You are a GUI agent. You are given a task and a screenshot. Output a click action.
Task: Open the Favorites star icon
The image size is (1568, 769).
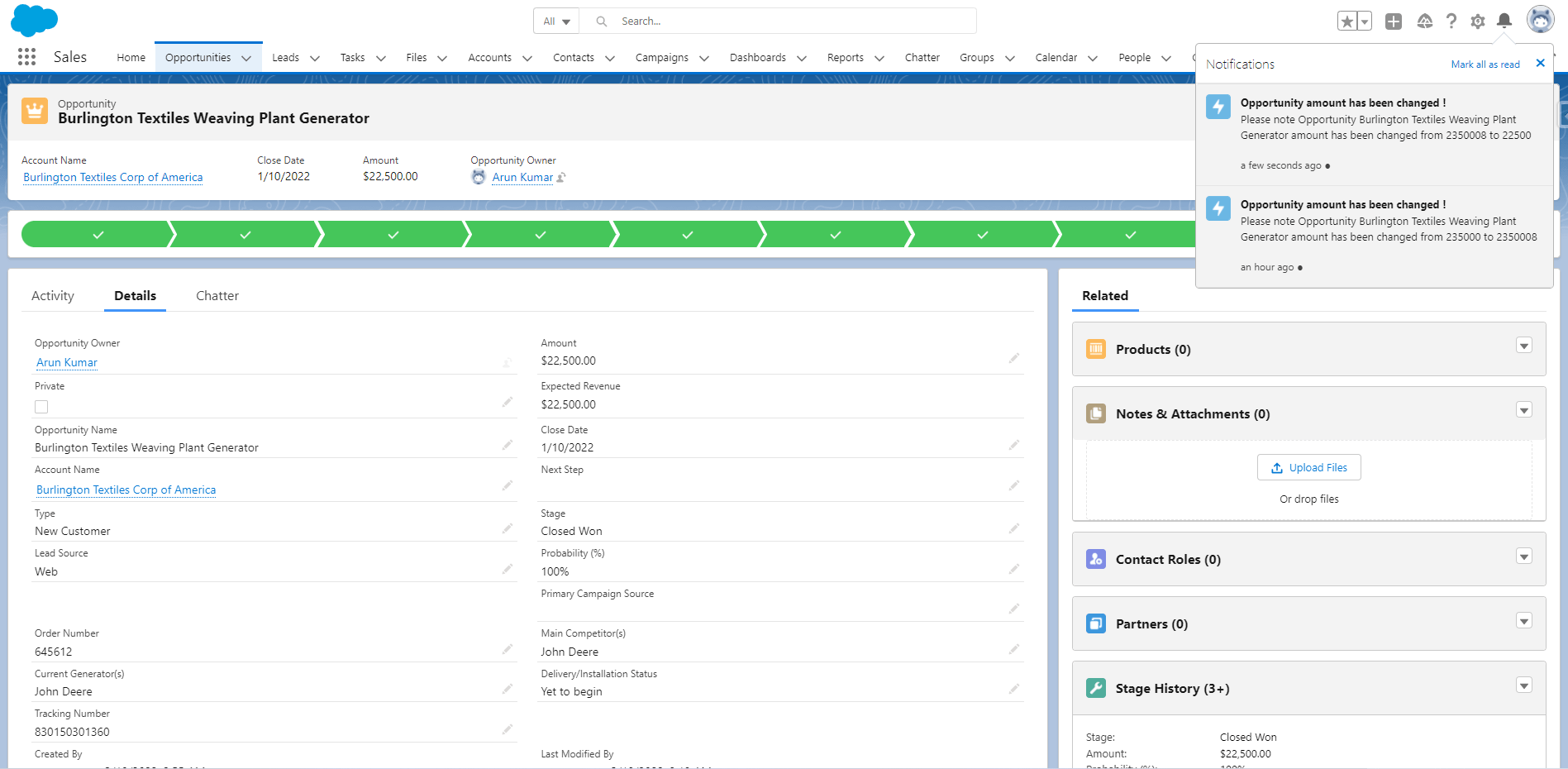pos(1347,21)
